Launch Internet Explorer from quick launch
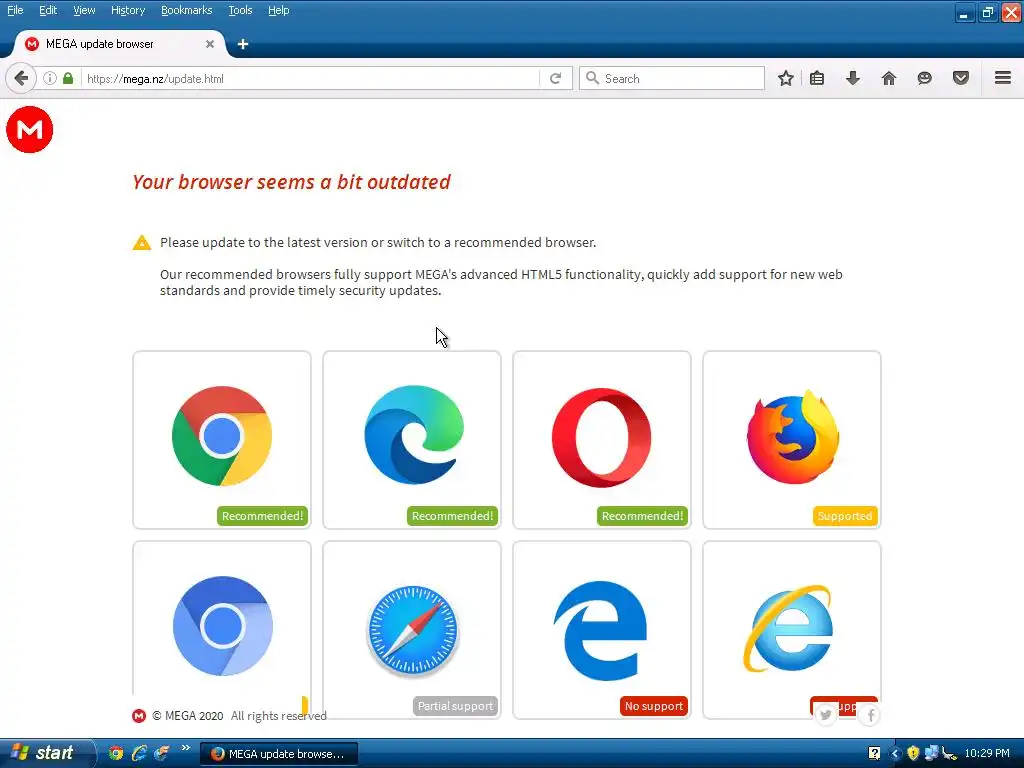 [x=138, y=753]
